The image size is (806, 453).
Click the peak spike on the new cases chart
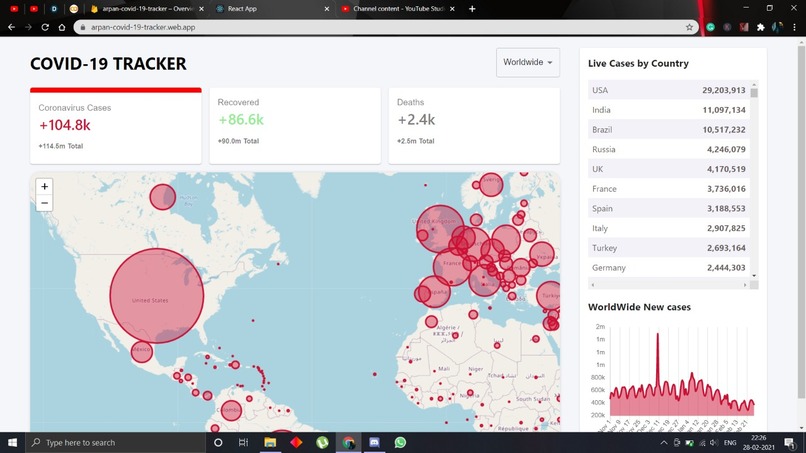[x=657, y=335]
